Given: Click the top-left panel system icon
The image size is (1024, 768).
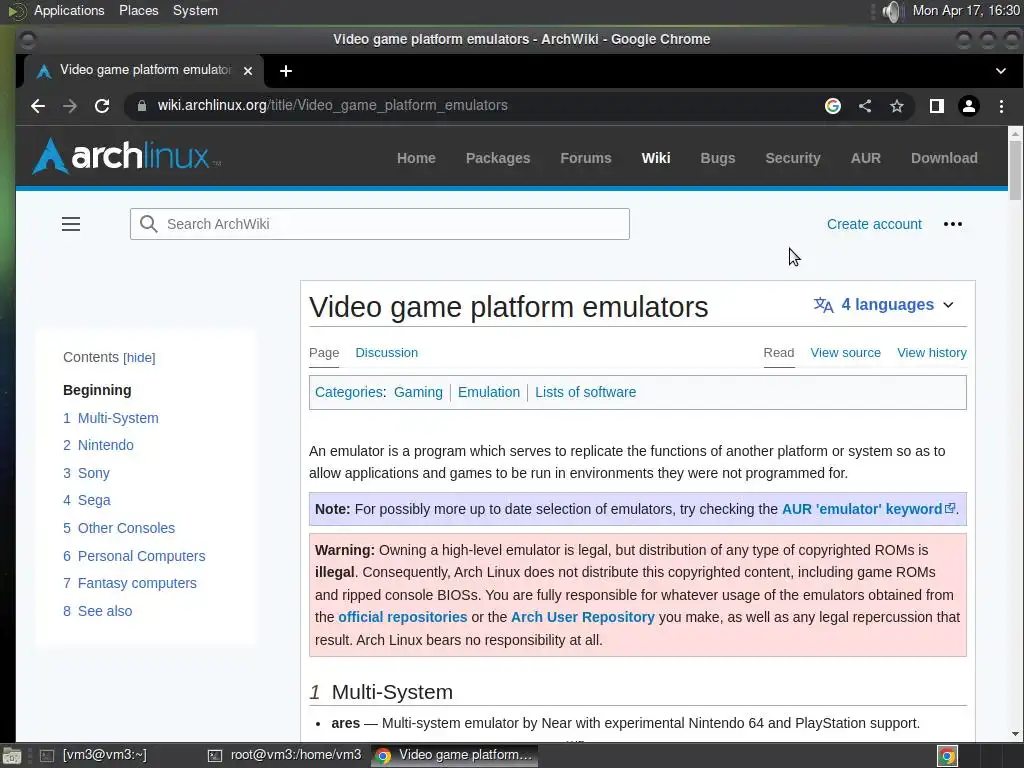Looking at the screenshot, I should 16,11.
